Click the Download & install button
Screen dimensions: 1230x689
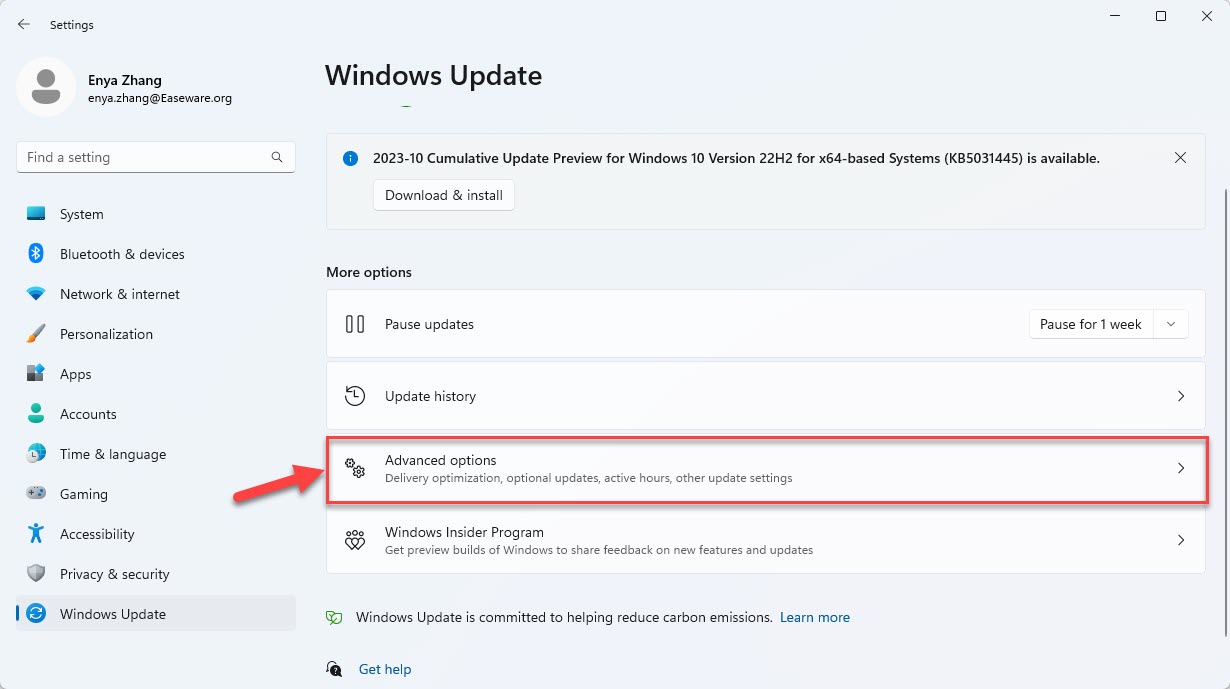(x=443, y=195)
